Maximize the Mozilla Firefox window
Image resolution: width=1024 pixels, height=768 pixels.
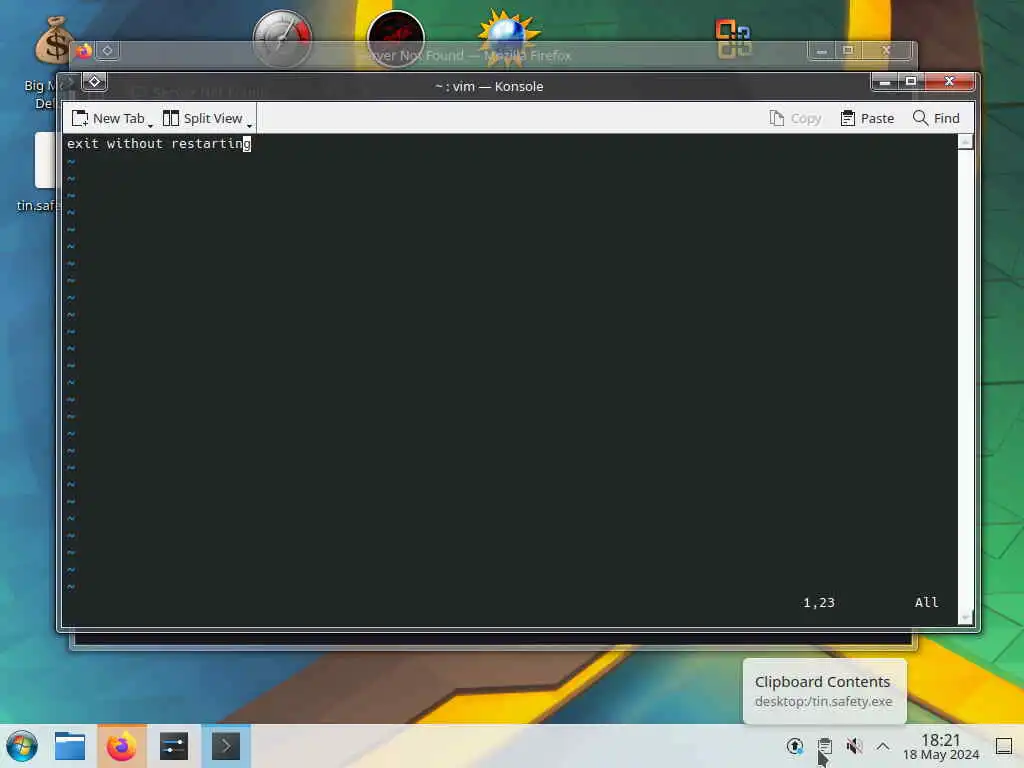(x=848, y=50)
